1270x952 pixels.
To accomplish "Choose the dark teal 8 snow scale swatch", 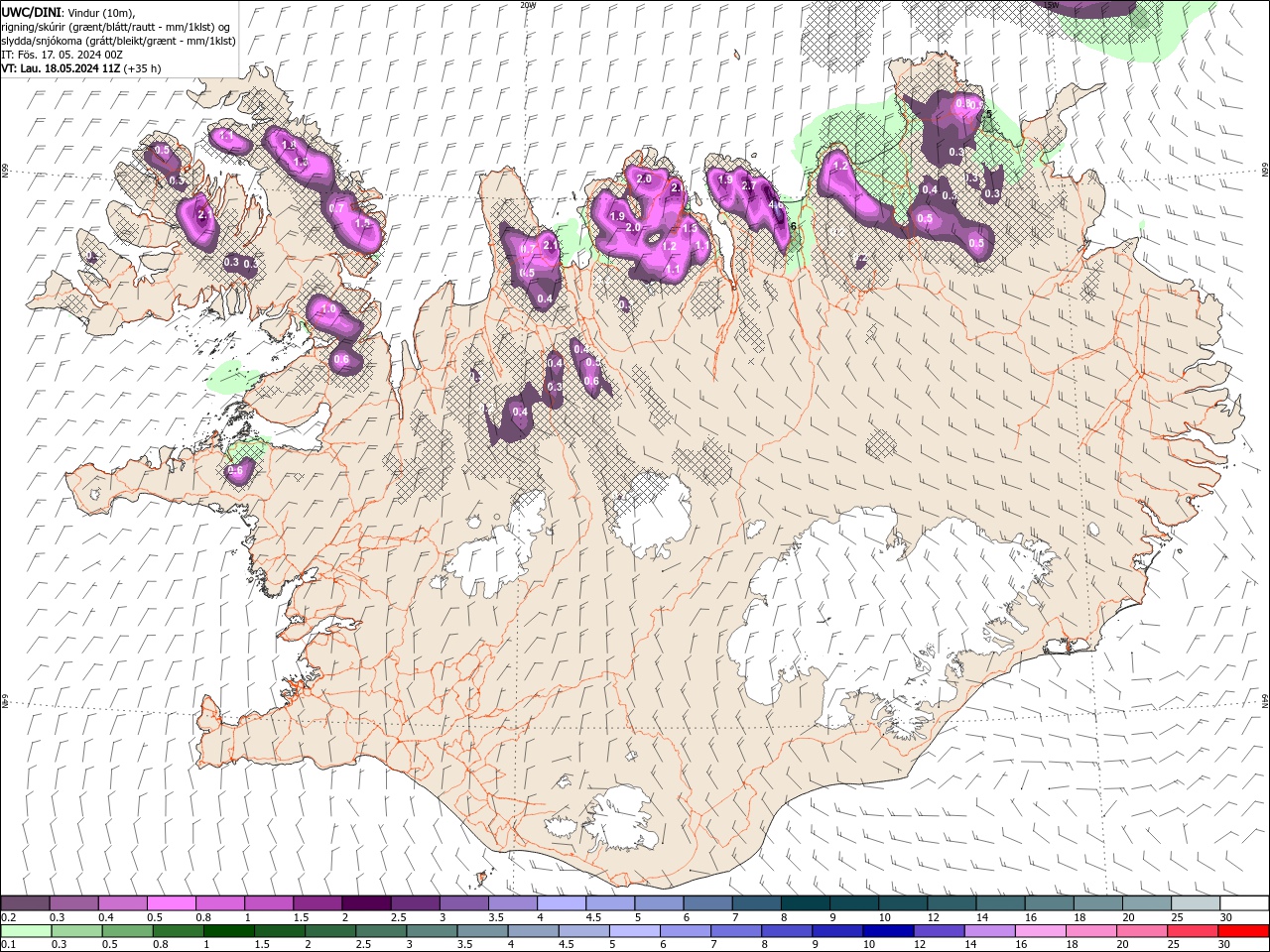I will tap(805, 902).
